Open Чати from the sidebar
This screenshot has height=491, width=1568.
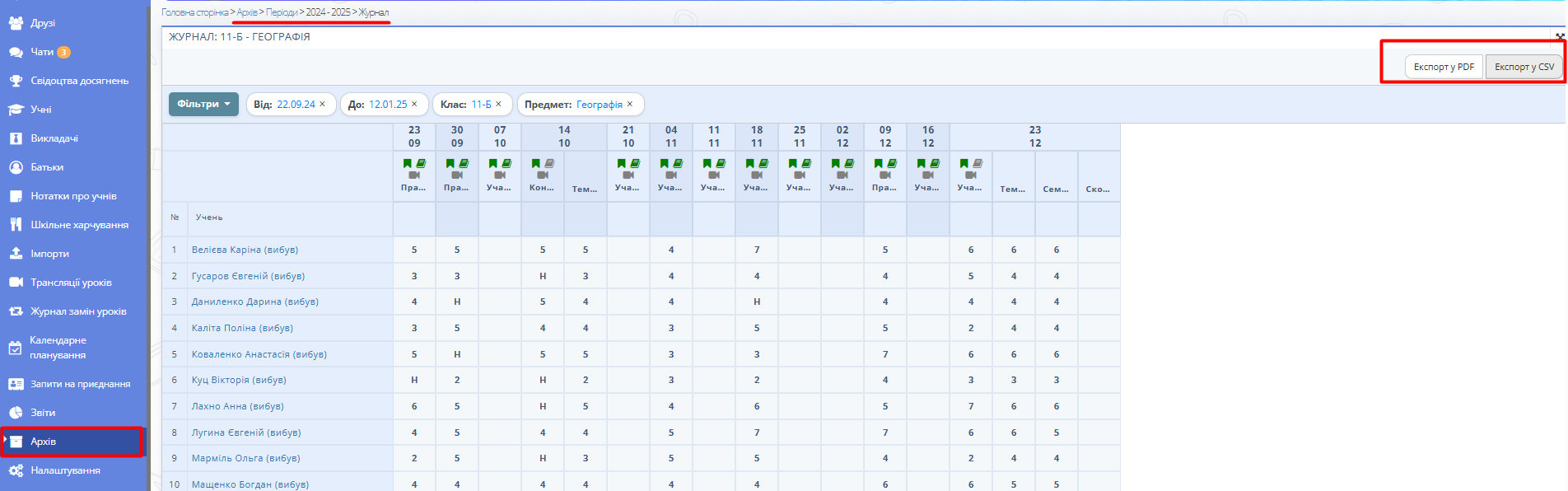coord(41,52)
